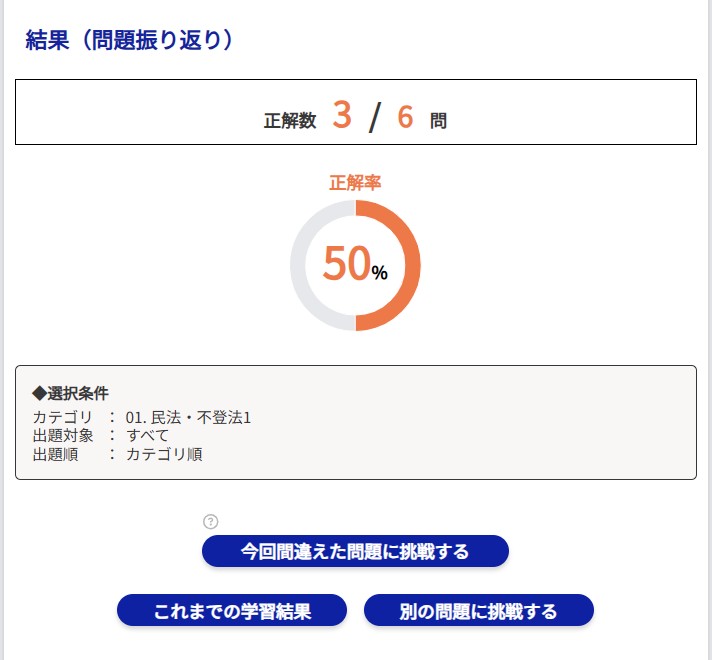Click the 出題対象 field label
Viewport: 712px width, 660px height.
tap(62, 435)
